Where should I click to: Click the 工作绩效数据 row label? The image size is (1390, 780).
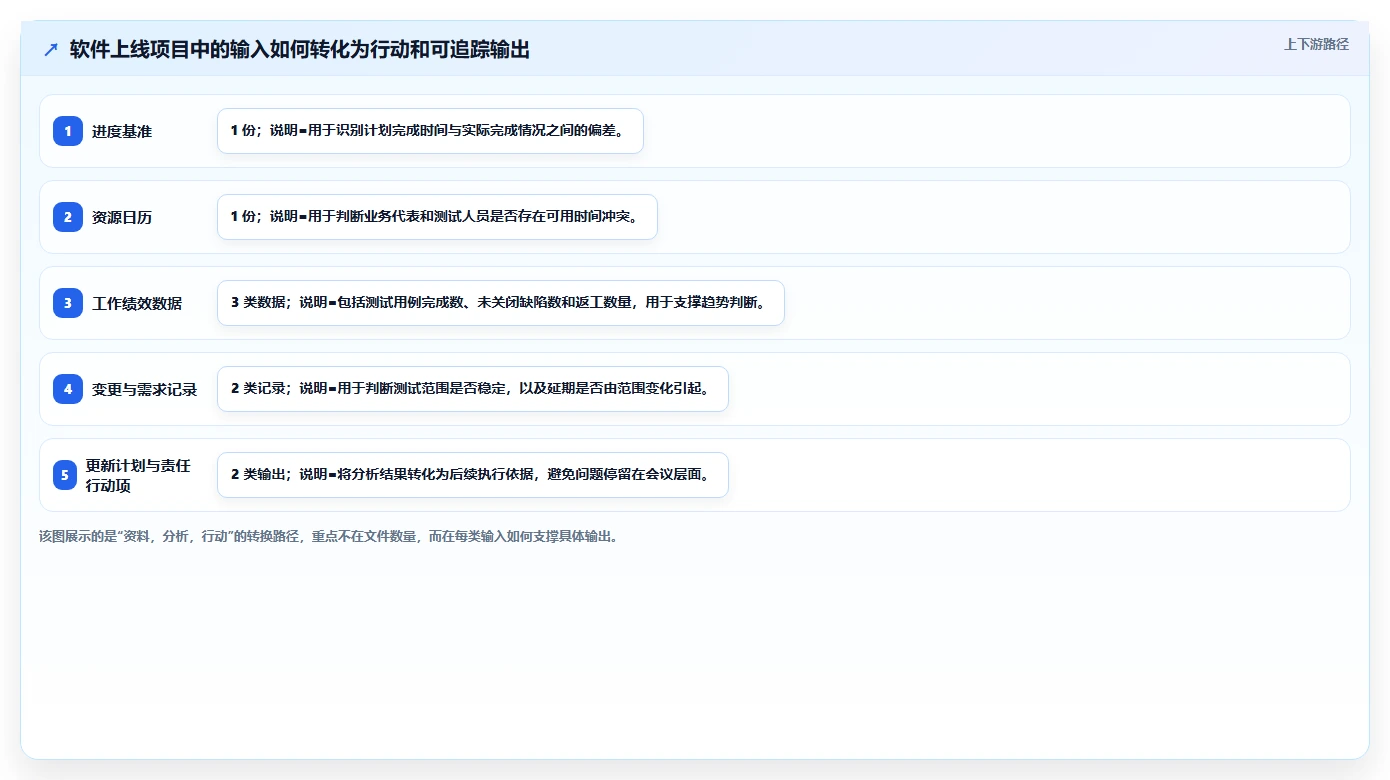[137, 303]
